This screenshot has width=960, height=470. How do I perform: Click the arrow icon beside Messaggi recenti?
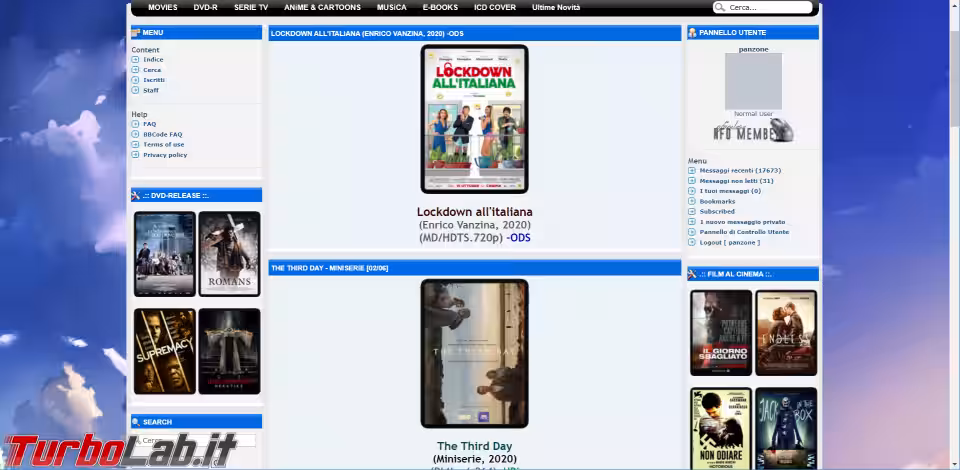692,170
